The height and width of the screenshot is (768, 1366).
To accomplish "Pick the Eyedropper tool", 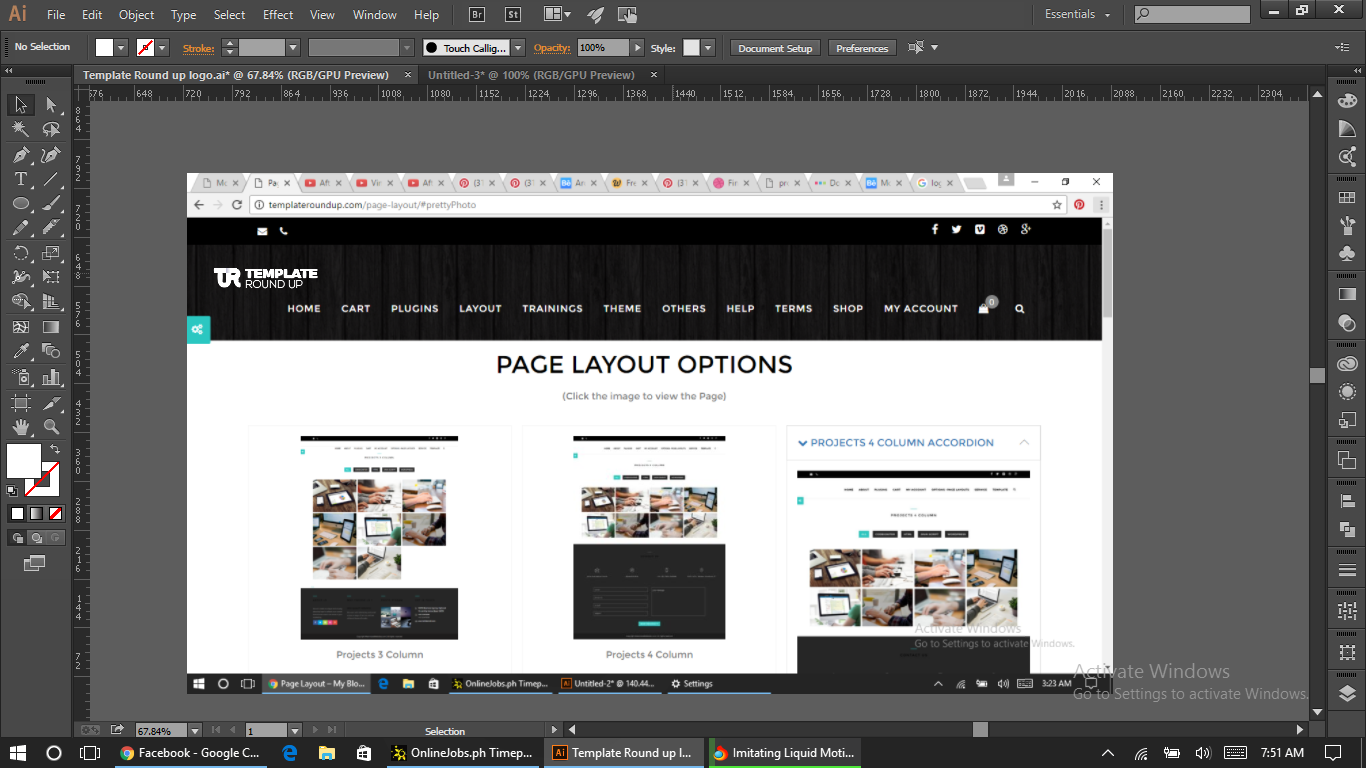I will (x=20, y=352).
